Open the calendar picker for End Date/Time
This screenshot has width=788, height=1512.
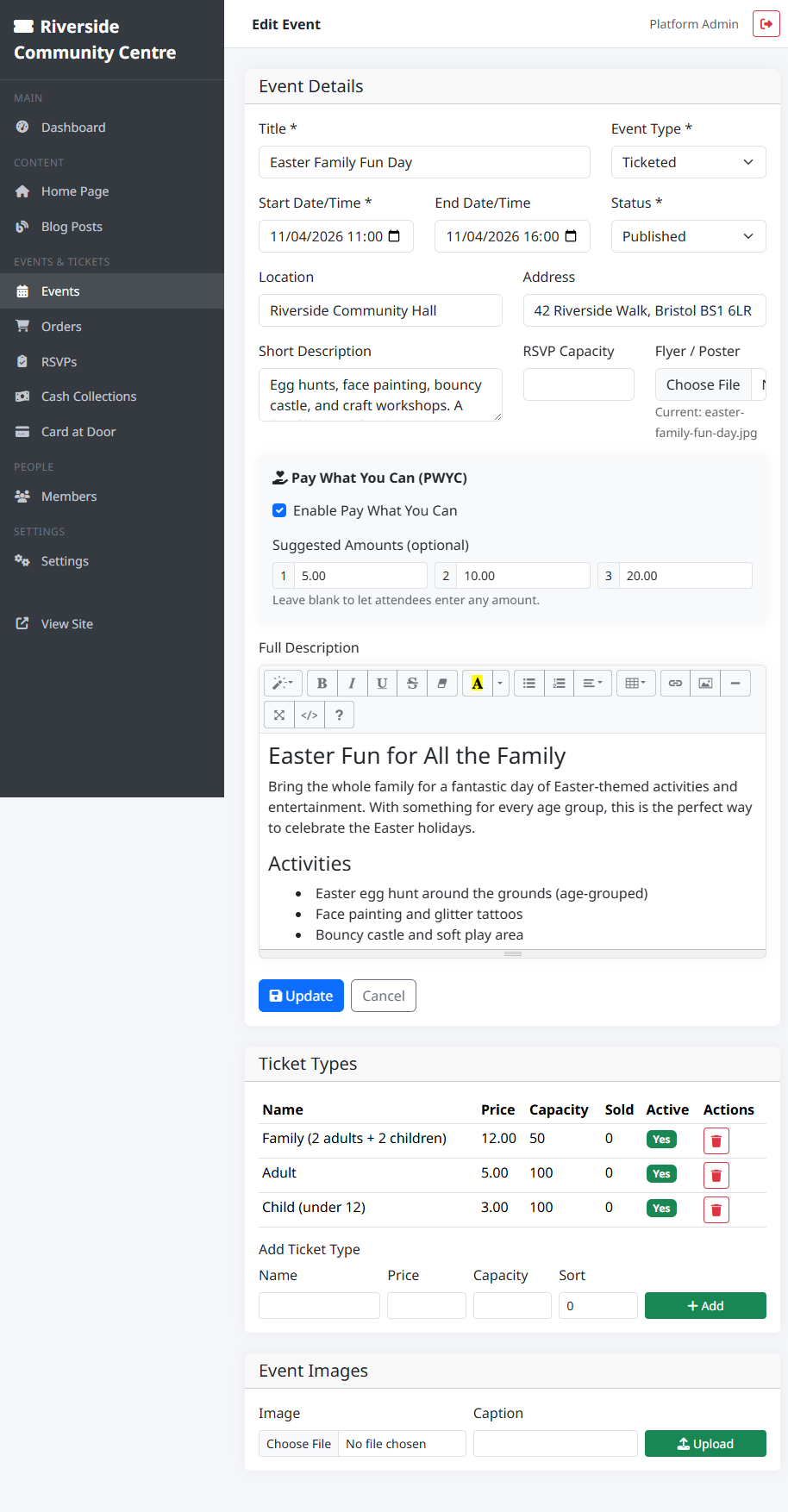(x=571, y=236)
